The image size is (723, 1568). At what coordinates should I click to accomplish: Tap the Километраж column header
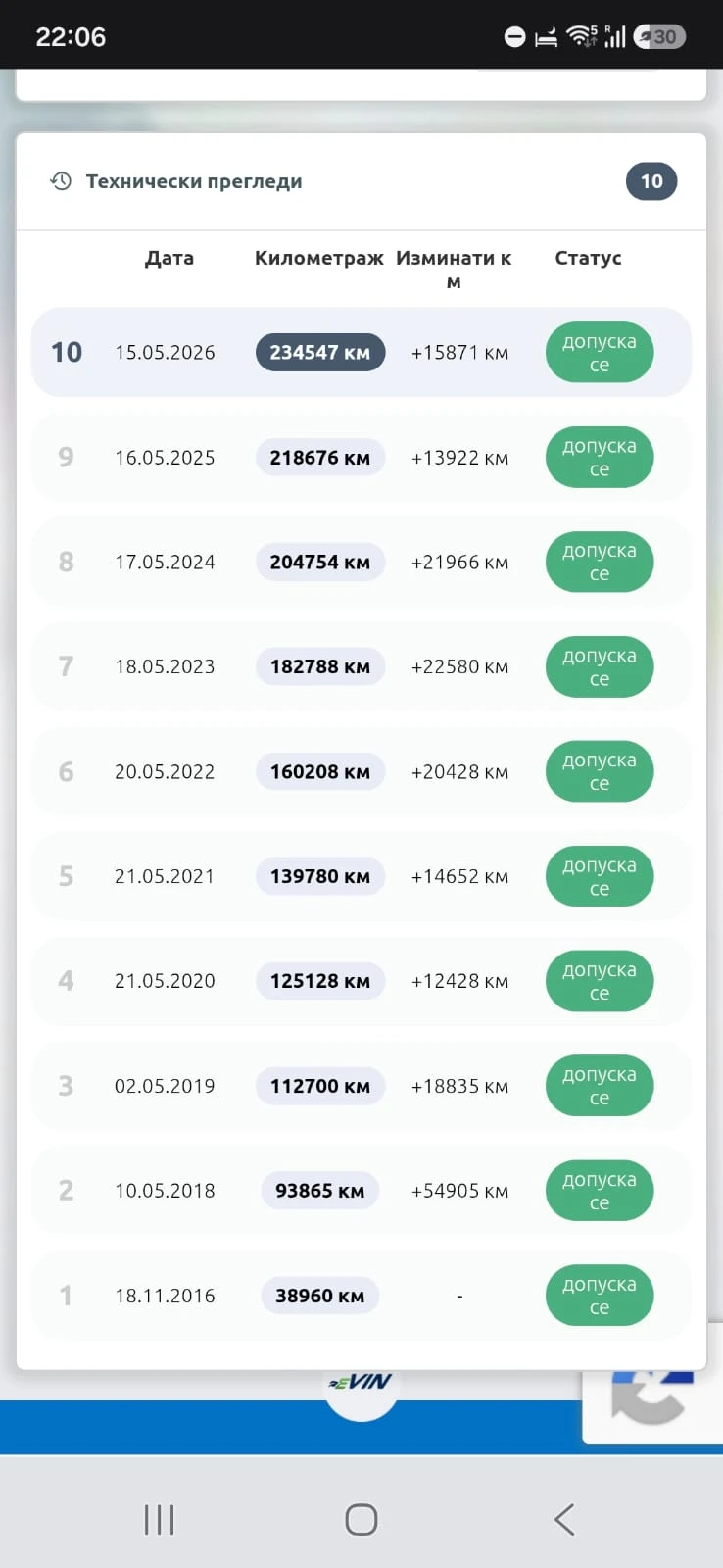click(319, 258)
